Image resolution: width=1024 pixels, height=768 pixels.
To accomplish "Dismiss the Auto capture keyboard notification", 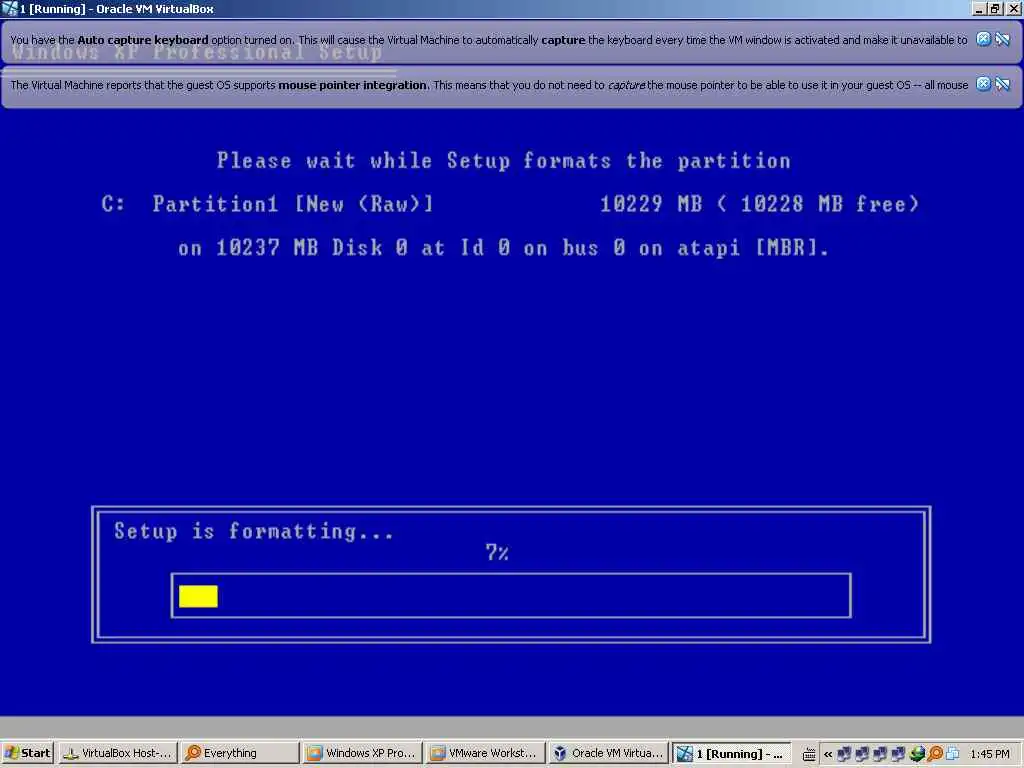I will click(983, 39).
